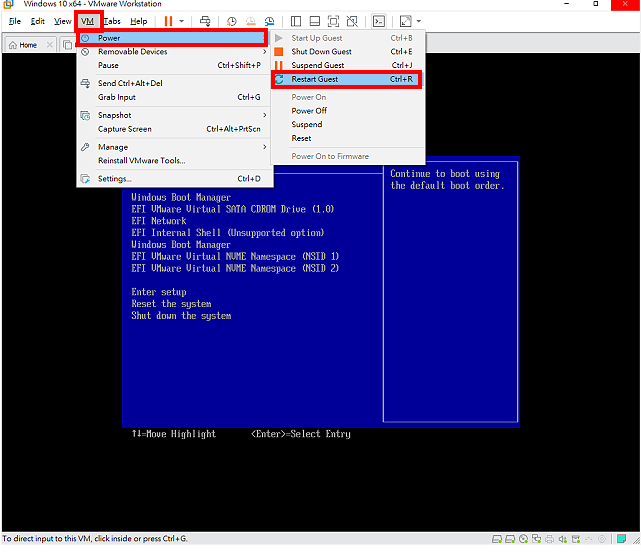Select the plain Suspend entry
Image resolution: width=641 pixels, height=553 pixels.
[x=347, y=124]
